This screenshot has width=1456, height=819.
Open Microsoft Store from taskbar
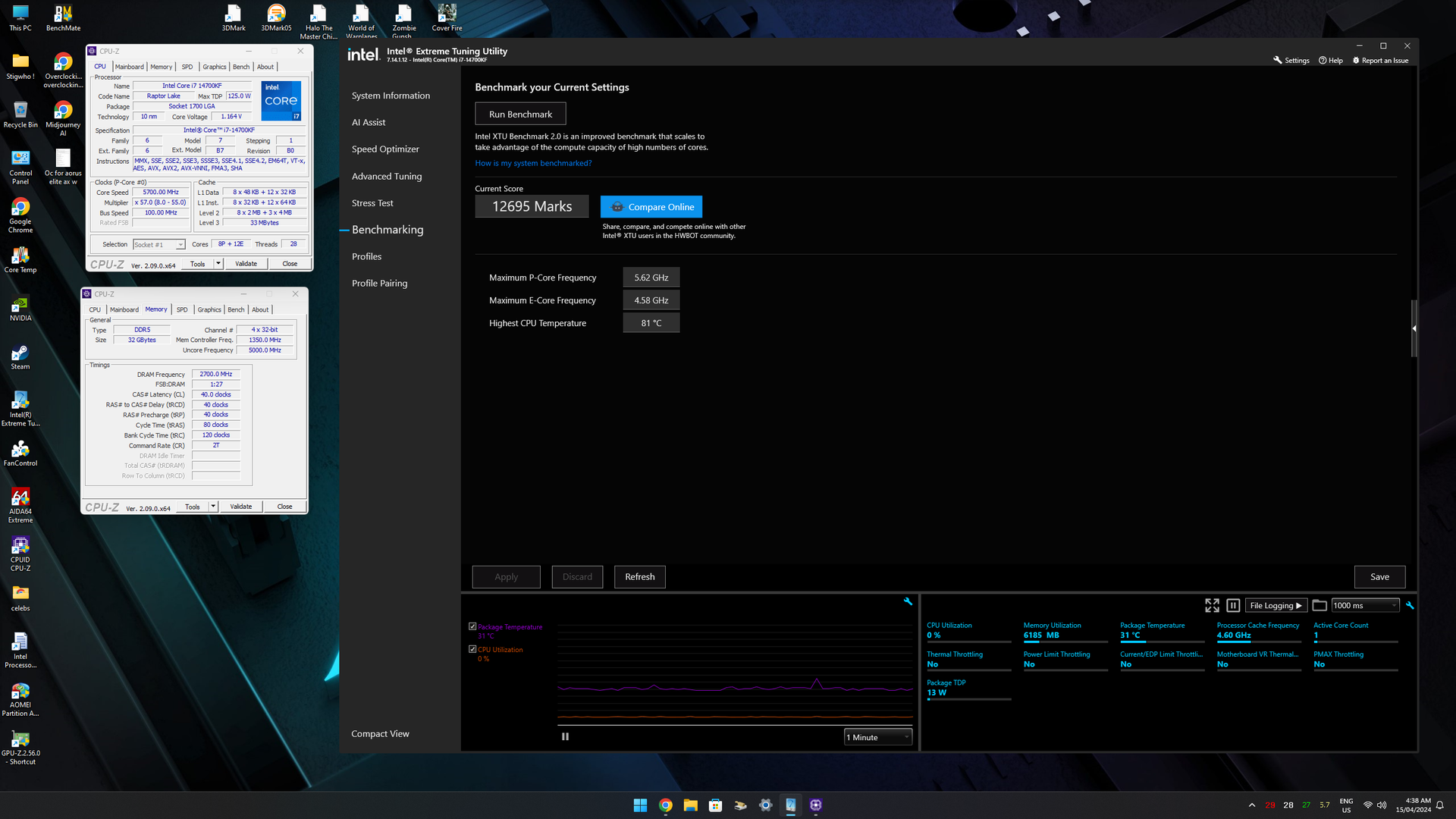(715, 805)
